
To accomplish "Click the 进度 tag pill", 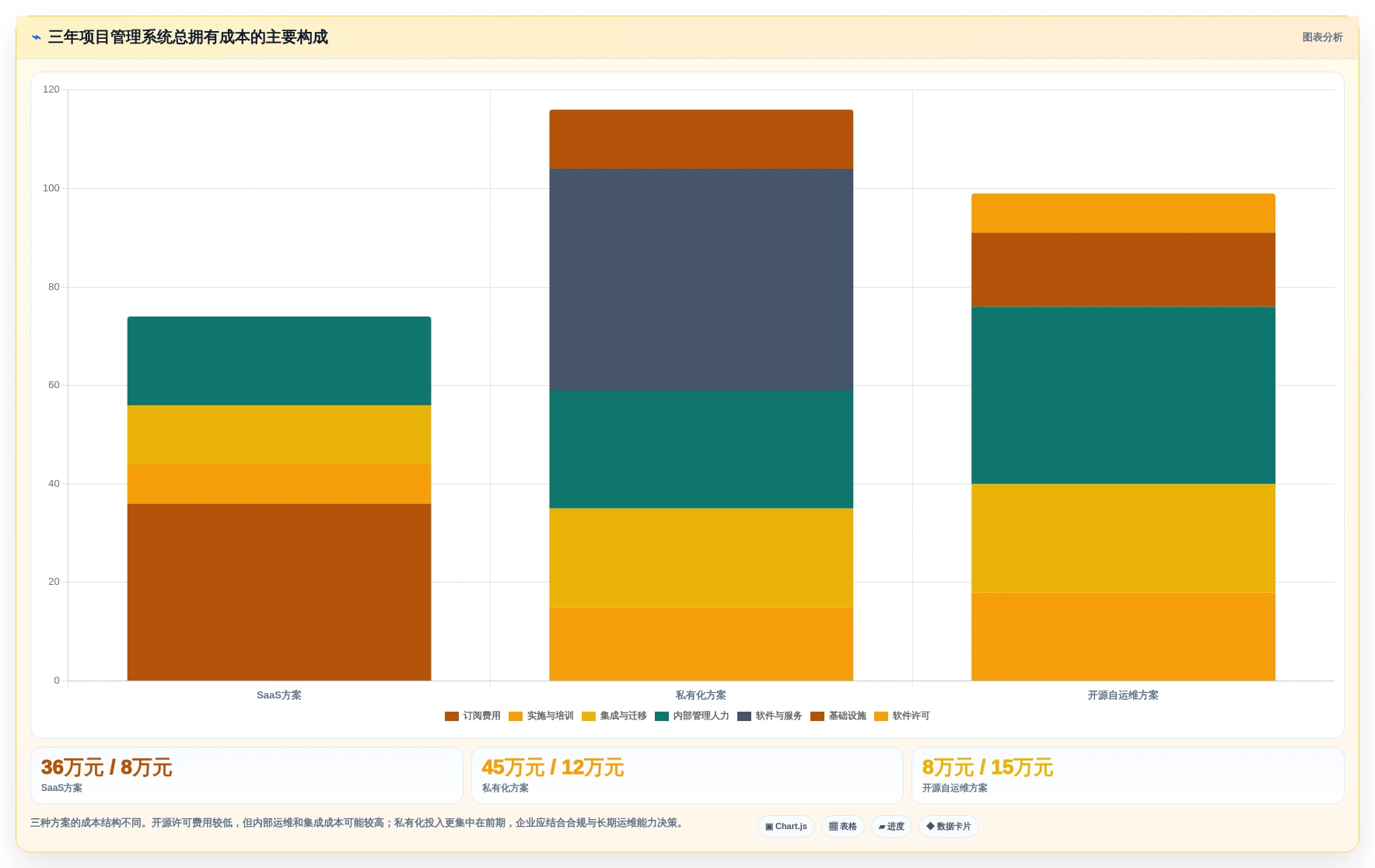I will click(x=891, y=827).
